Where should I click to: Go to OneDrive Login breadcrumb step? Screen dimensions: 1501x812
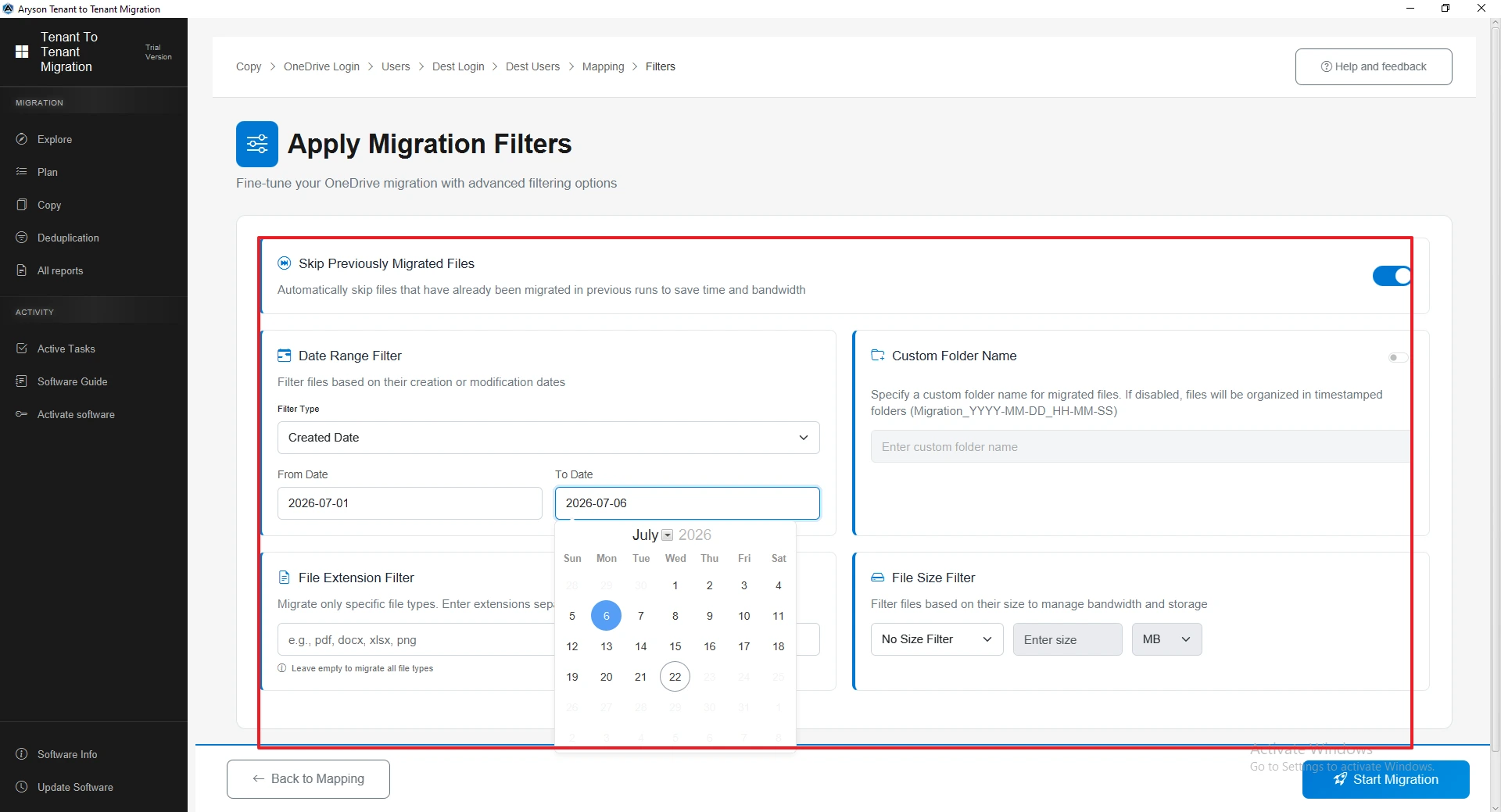(321, 66)
